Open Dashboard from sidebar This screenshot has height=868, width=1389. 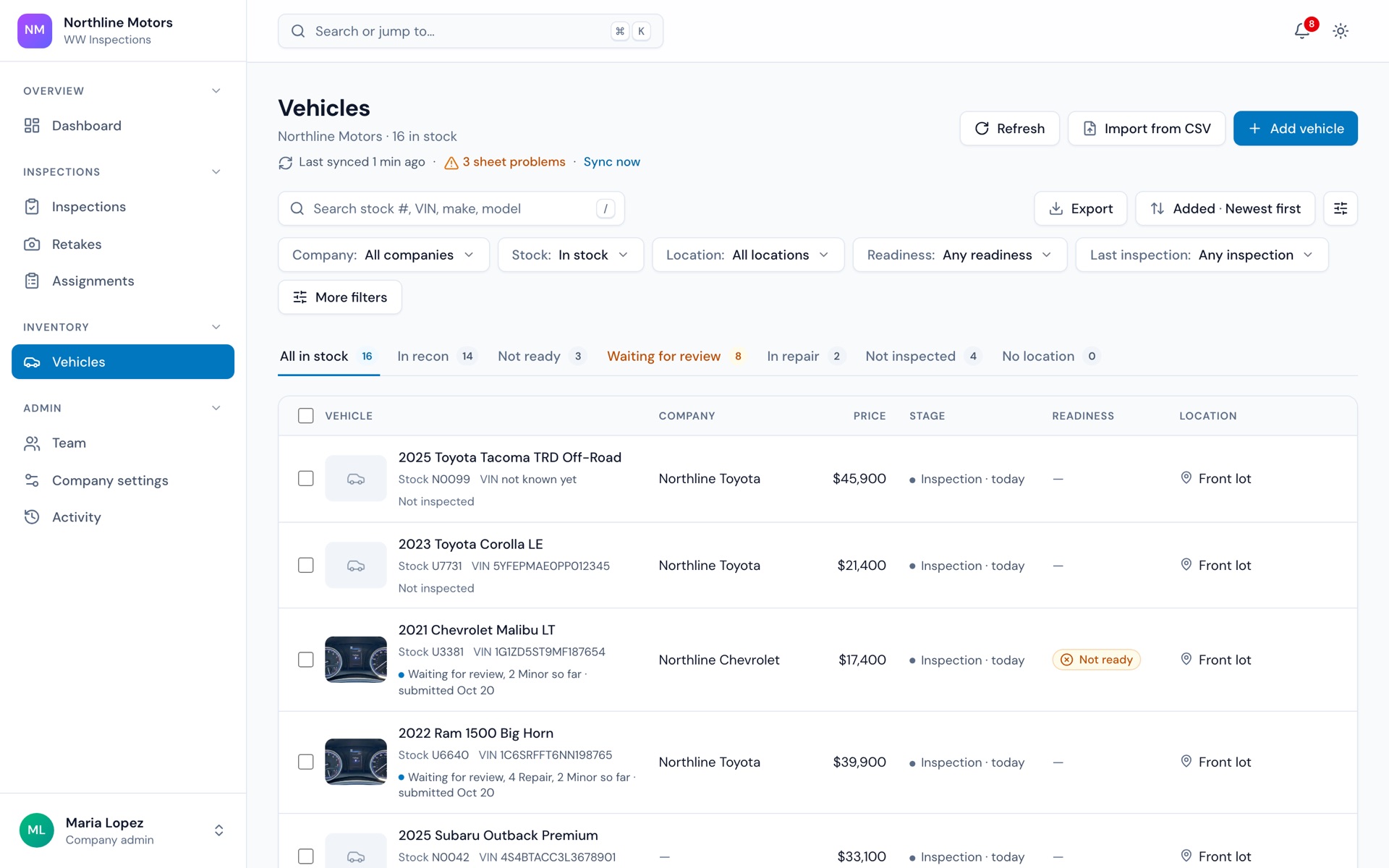pyautogui.click(x=123, y=126)
